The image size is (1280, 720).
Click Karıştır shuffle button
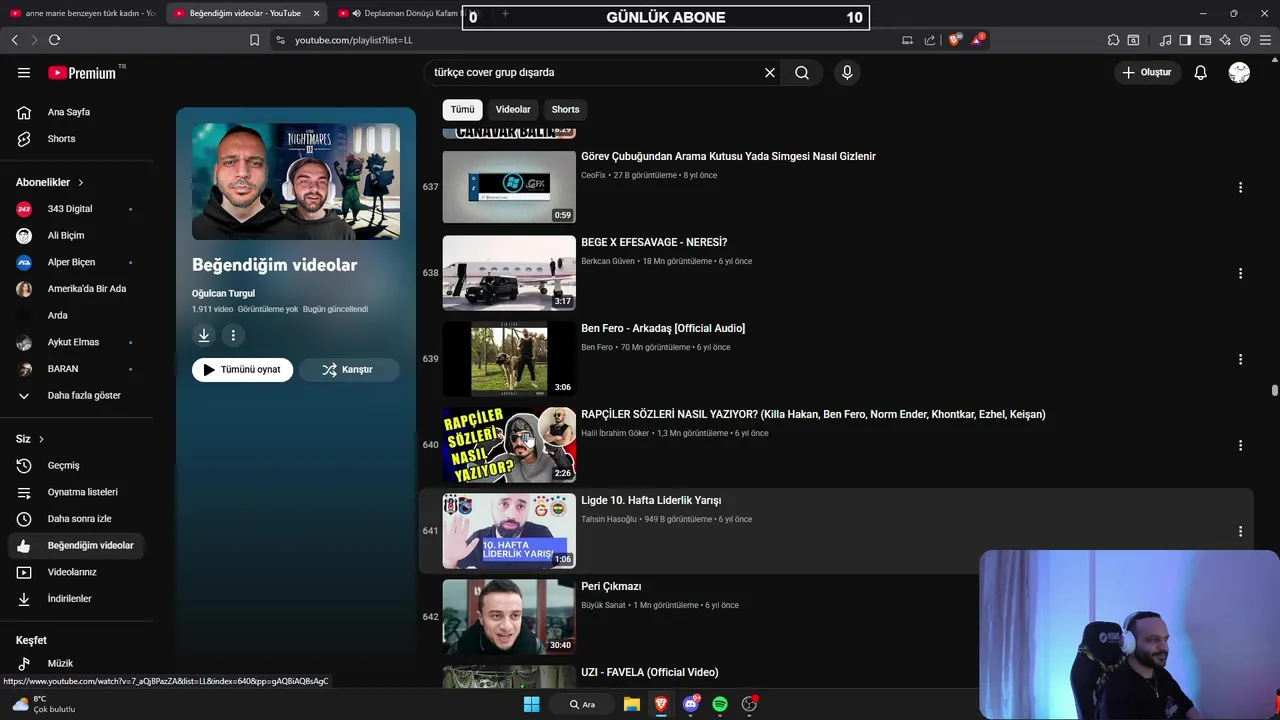(x=349, y=369)
